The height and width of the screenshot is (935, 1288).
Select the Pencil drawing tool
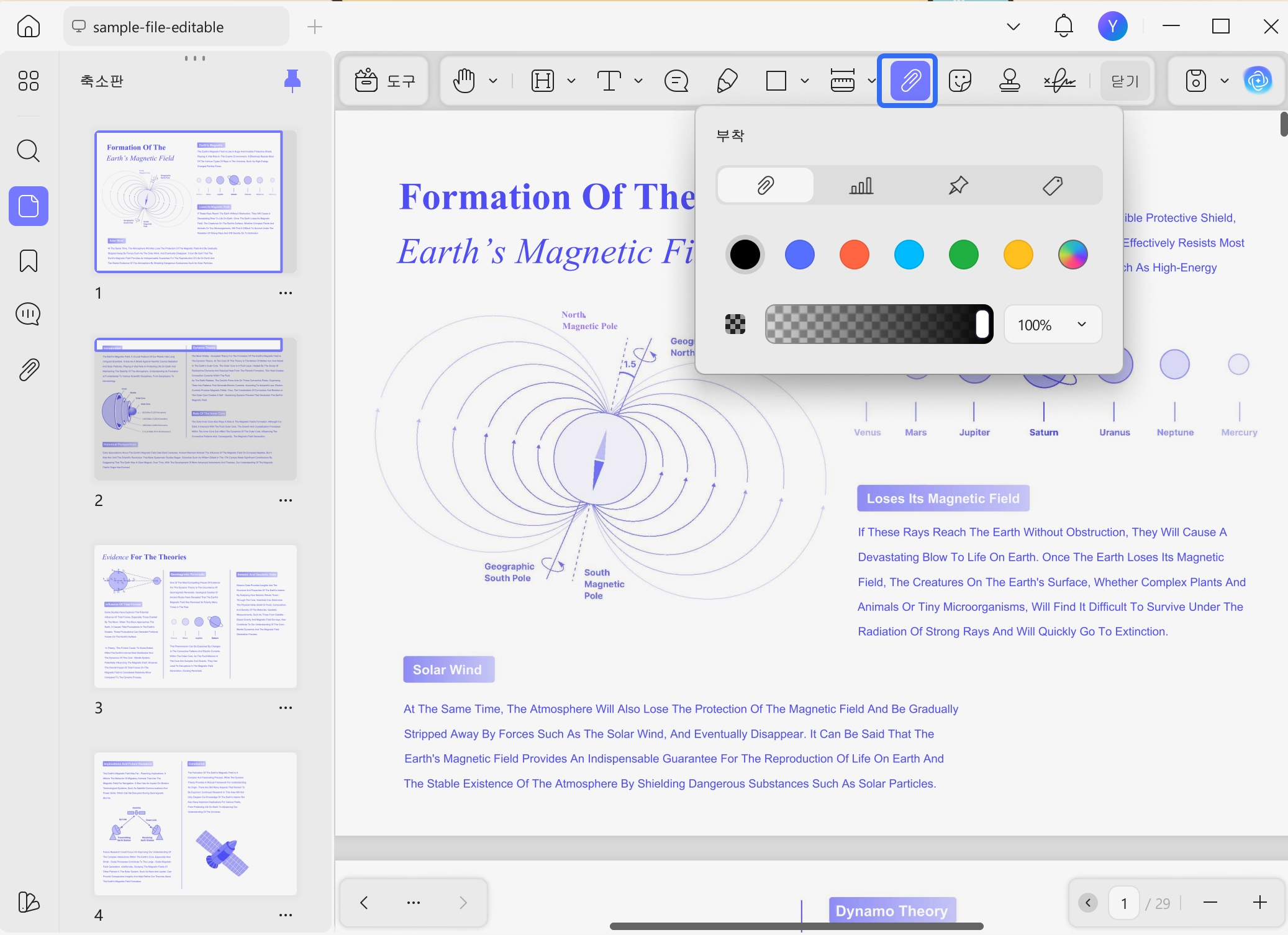coord(727,81)
